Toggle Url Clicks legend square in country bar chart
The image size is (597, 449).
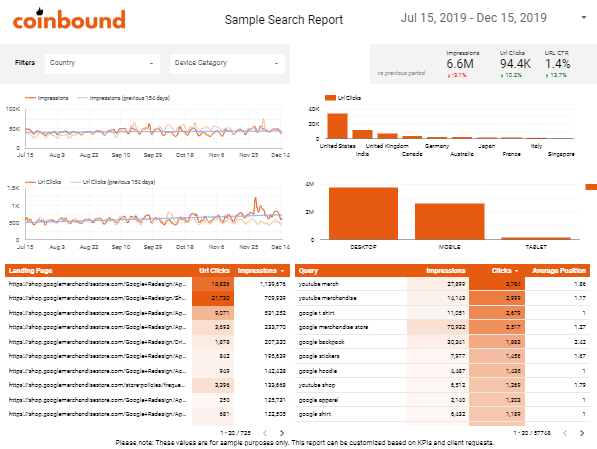pos(330,98)
